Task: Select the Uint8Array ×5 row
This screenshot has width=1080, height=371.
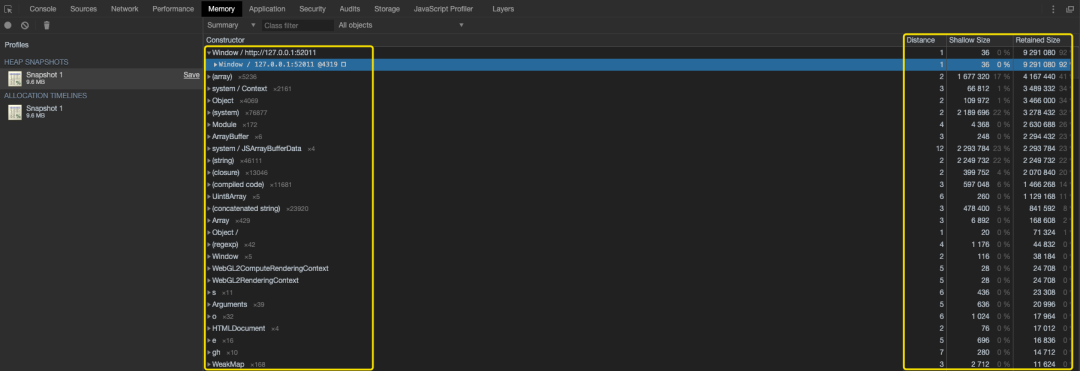Action: pos(639,197)
